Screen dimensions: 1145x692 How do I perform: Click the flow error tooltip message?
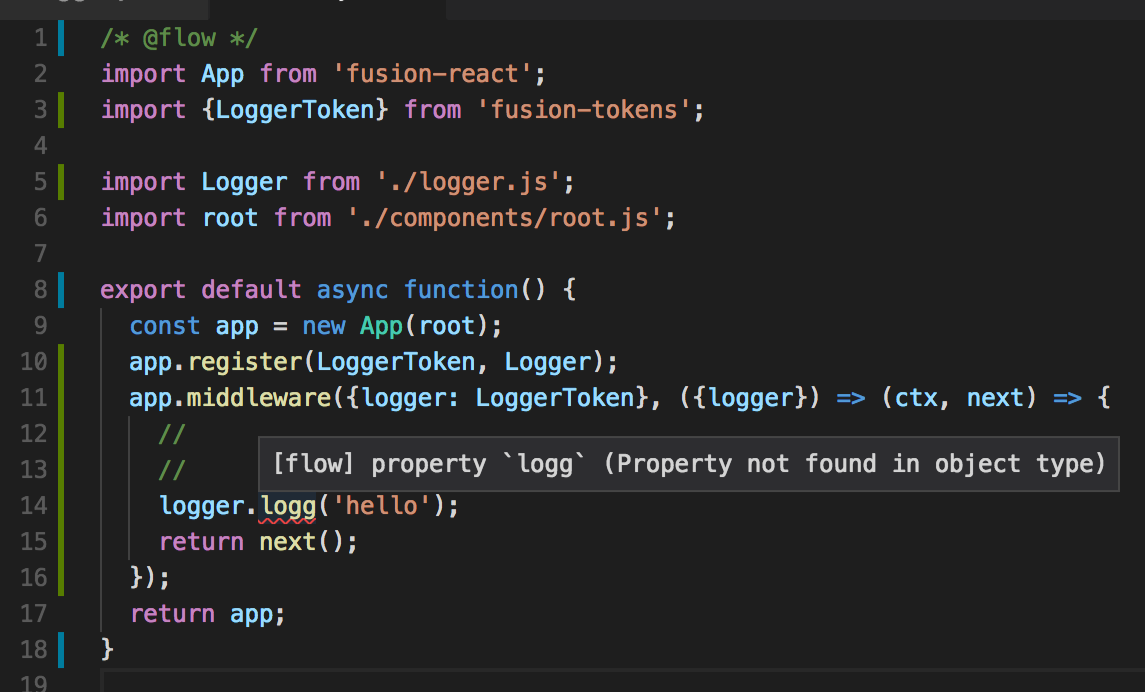[689, 464]
